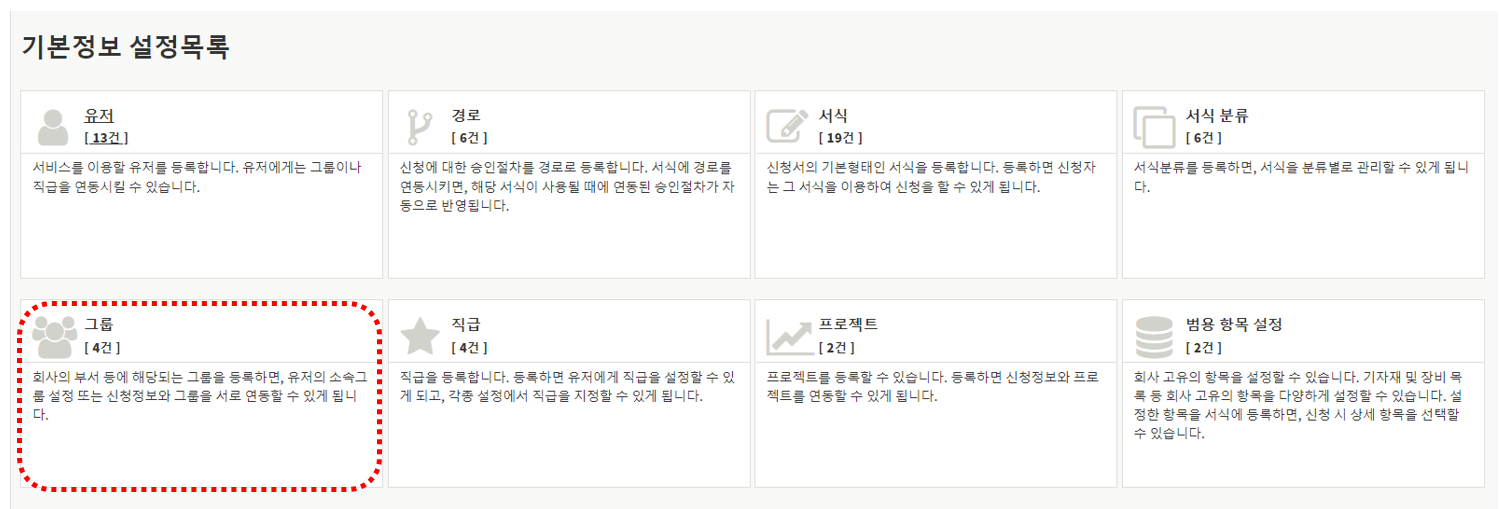Click the 기본정보 설정목록 page heading
This screenshot has width=1501, height=509.
pyautogui.click(x=125, y=47)
